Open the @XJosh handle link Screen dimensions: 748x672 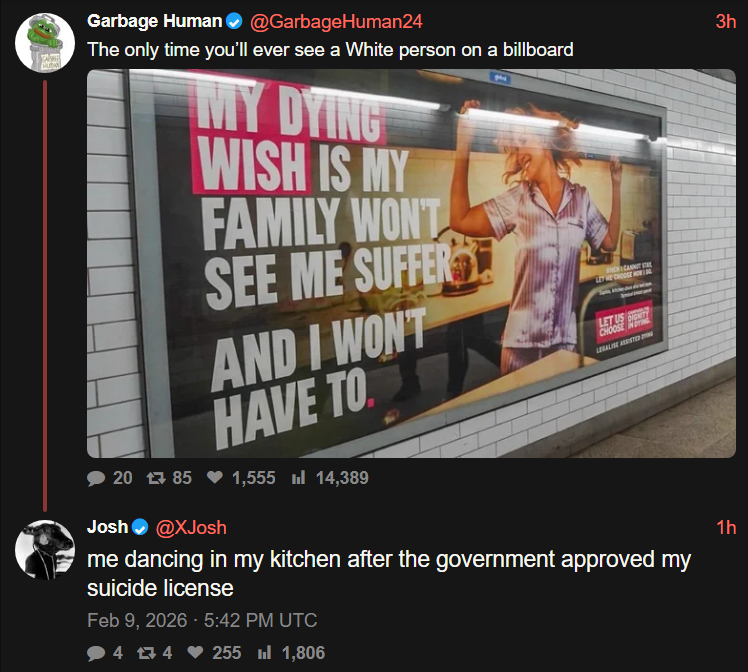(x=191, y=527)
